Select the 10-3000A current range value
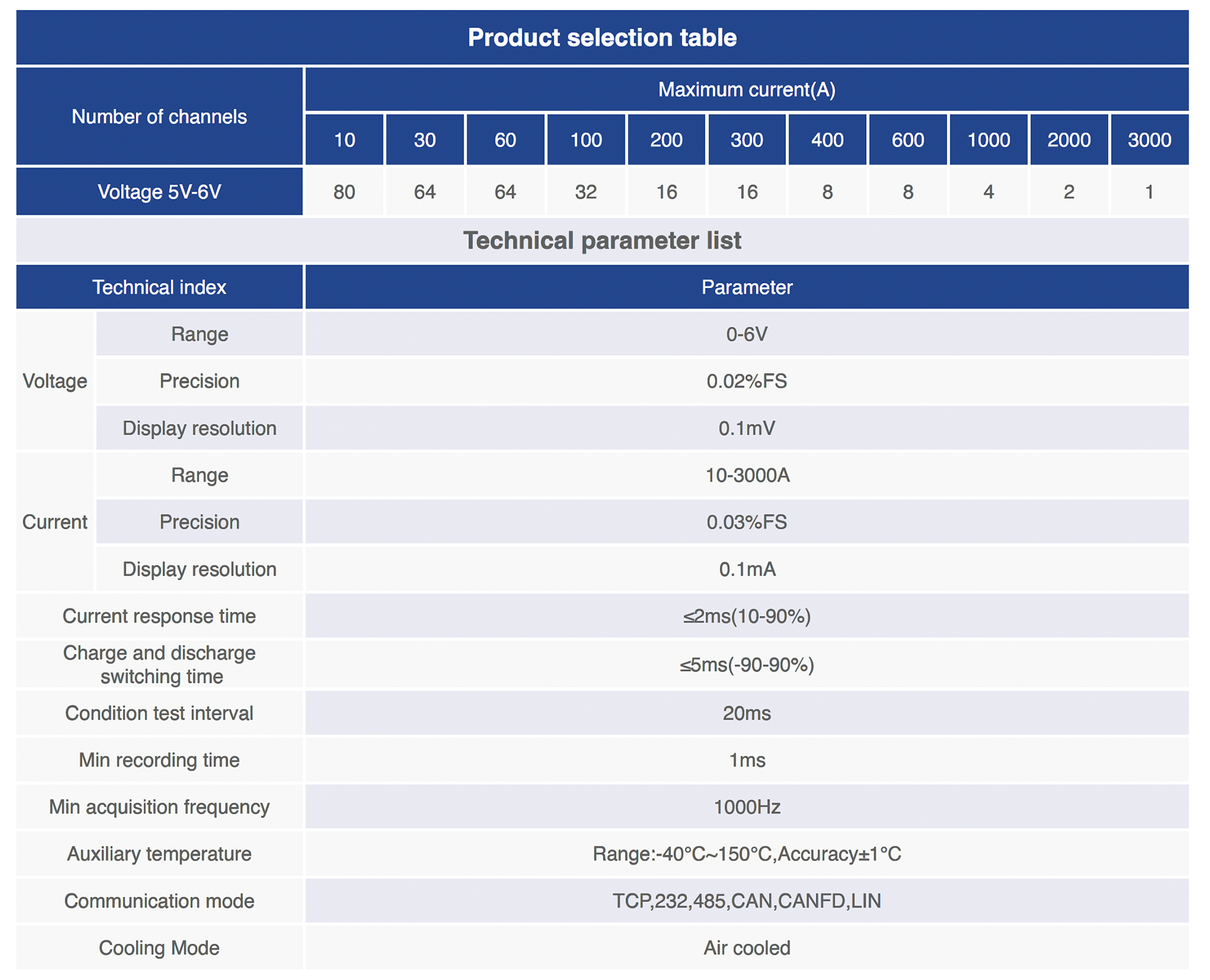The width and height of the screenshot is (1210, 980). click(x=747, y=475)
